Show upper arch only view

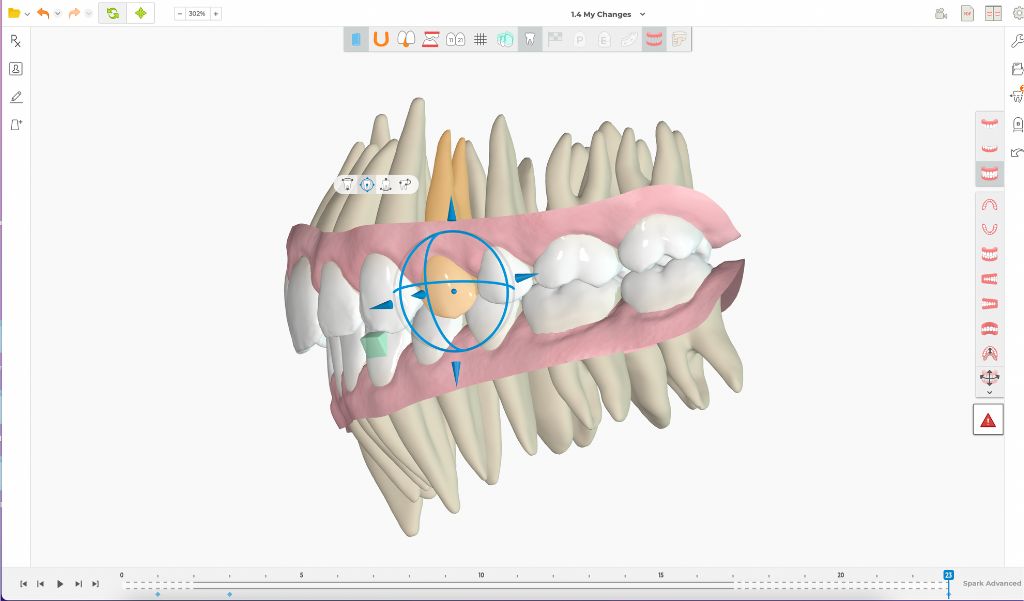click(x=989, y=123)
